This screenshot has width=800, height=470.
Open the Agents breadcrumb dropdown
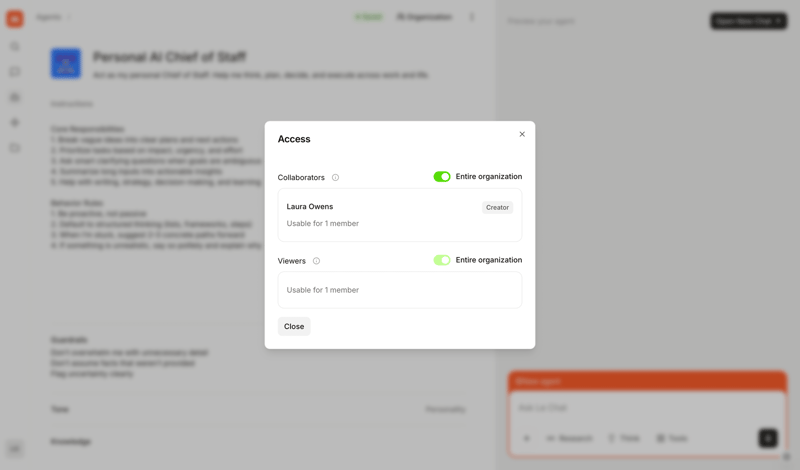point(53,17)
